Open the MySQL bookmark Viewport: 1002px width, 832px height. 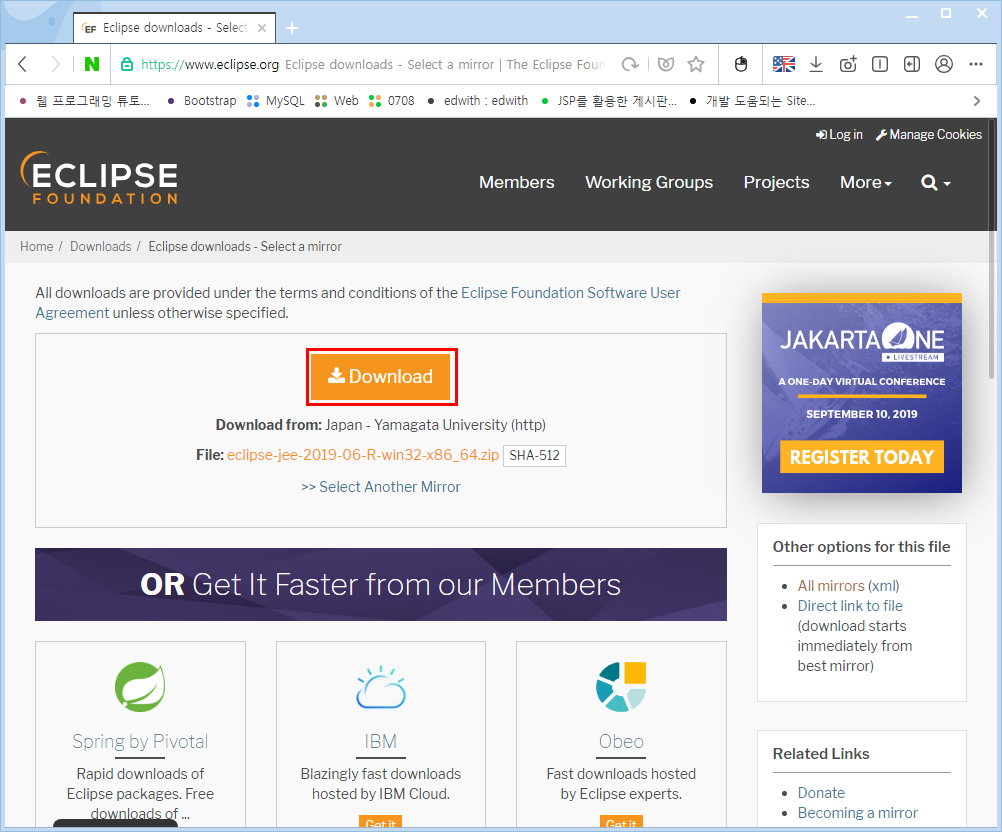pyautogui.click(x=276, y=101)
